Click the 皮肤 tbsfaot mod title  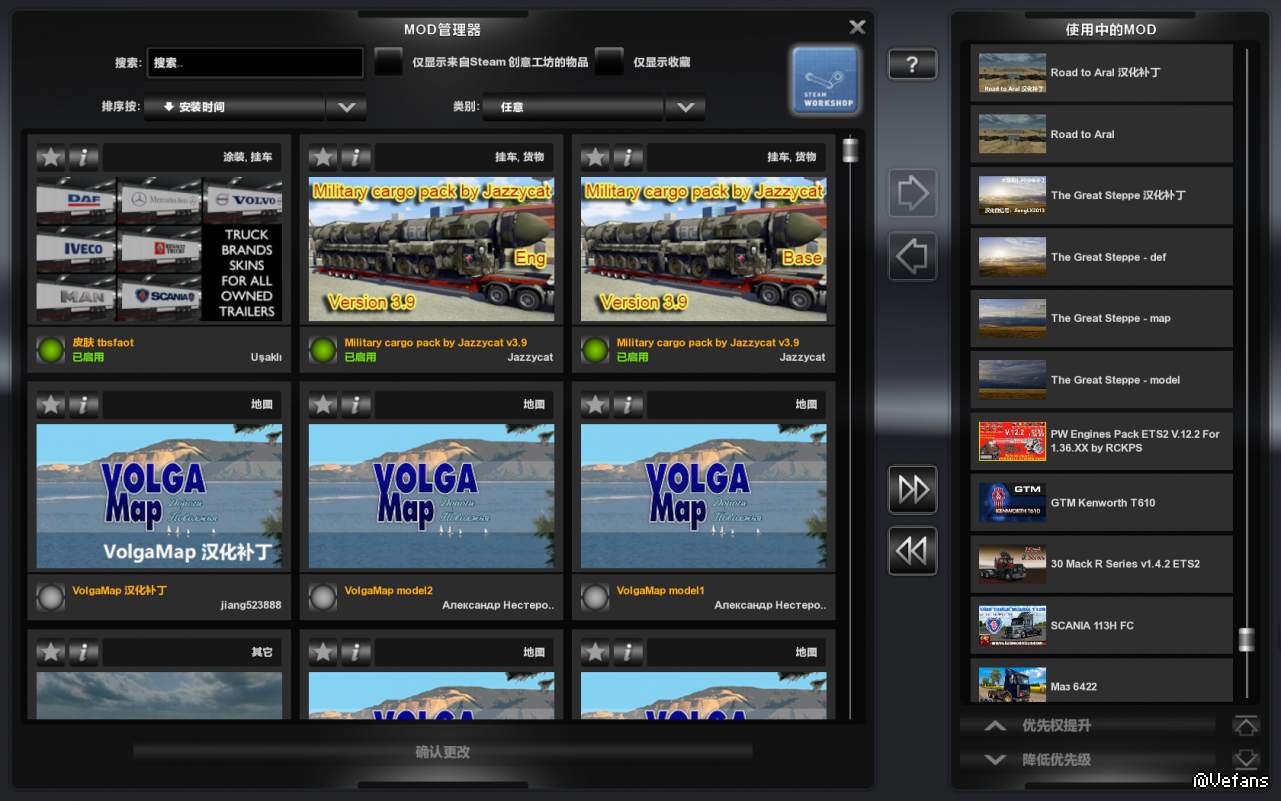(x=103, y=342)
